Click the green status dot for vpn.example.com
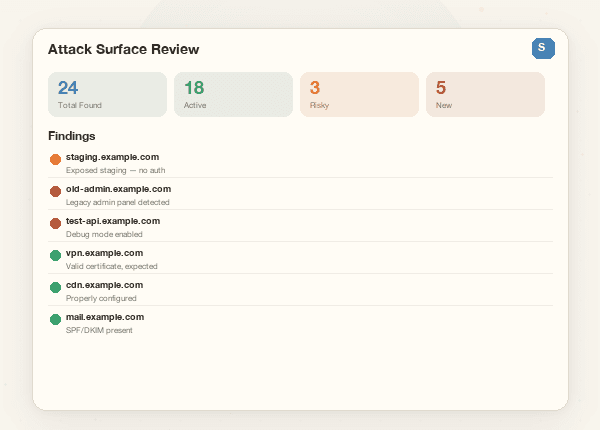600x430 pixels. 55,255
